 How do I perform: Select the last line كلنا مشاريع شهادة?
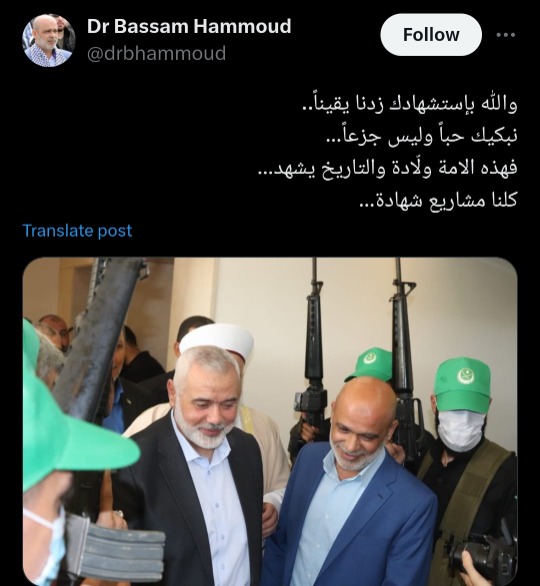(x=438, y=200)
